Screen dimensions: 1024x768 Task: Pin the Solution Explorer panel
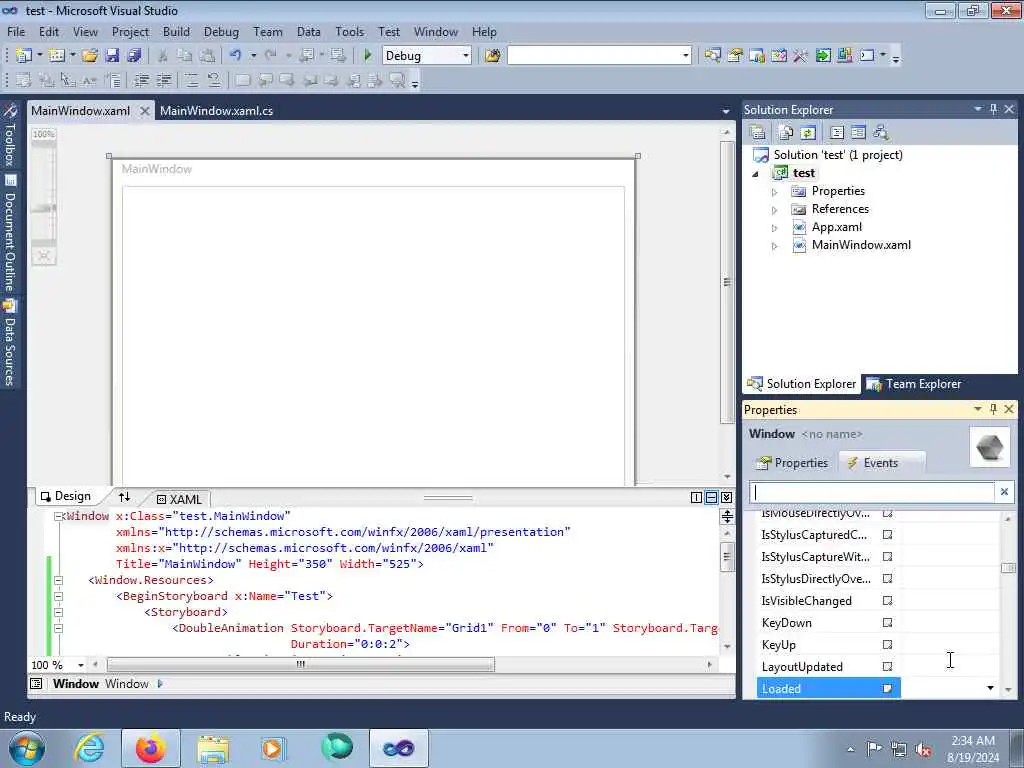993,109
